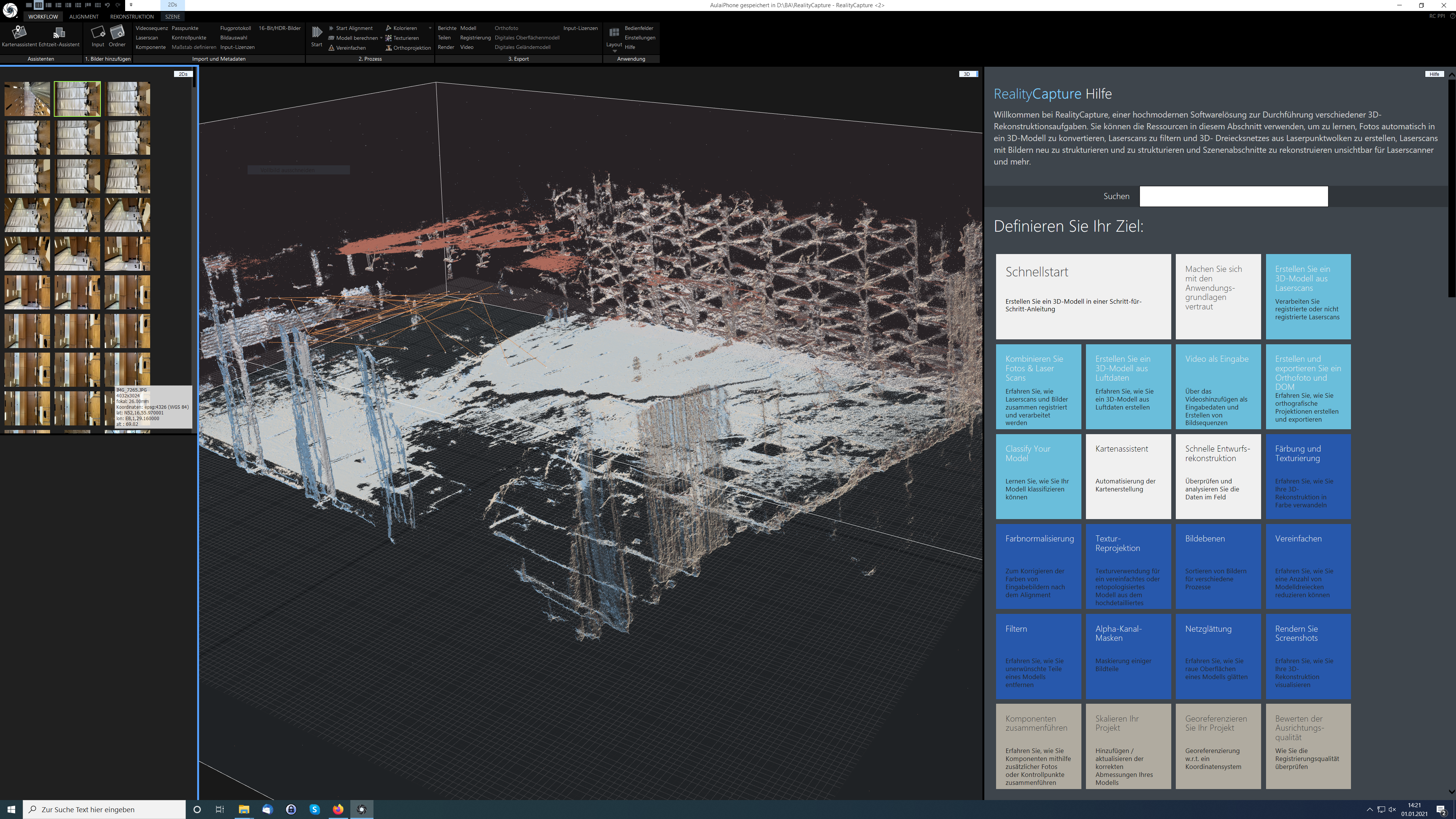The height and width of the screenshot is (819, 1456).
Task: Add images with the Input icon
Action: coord(98,36)
